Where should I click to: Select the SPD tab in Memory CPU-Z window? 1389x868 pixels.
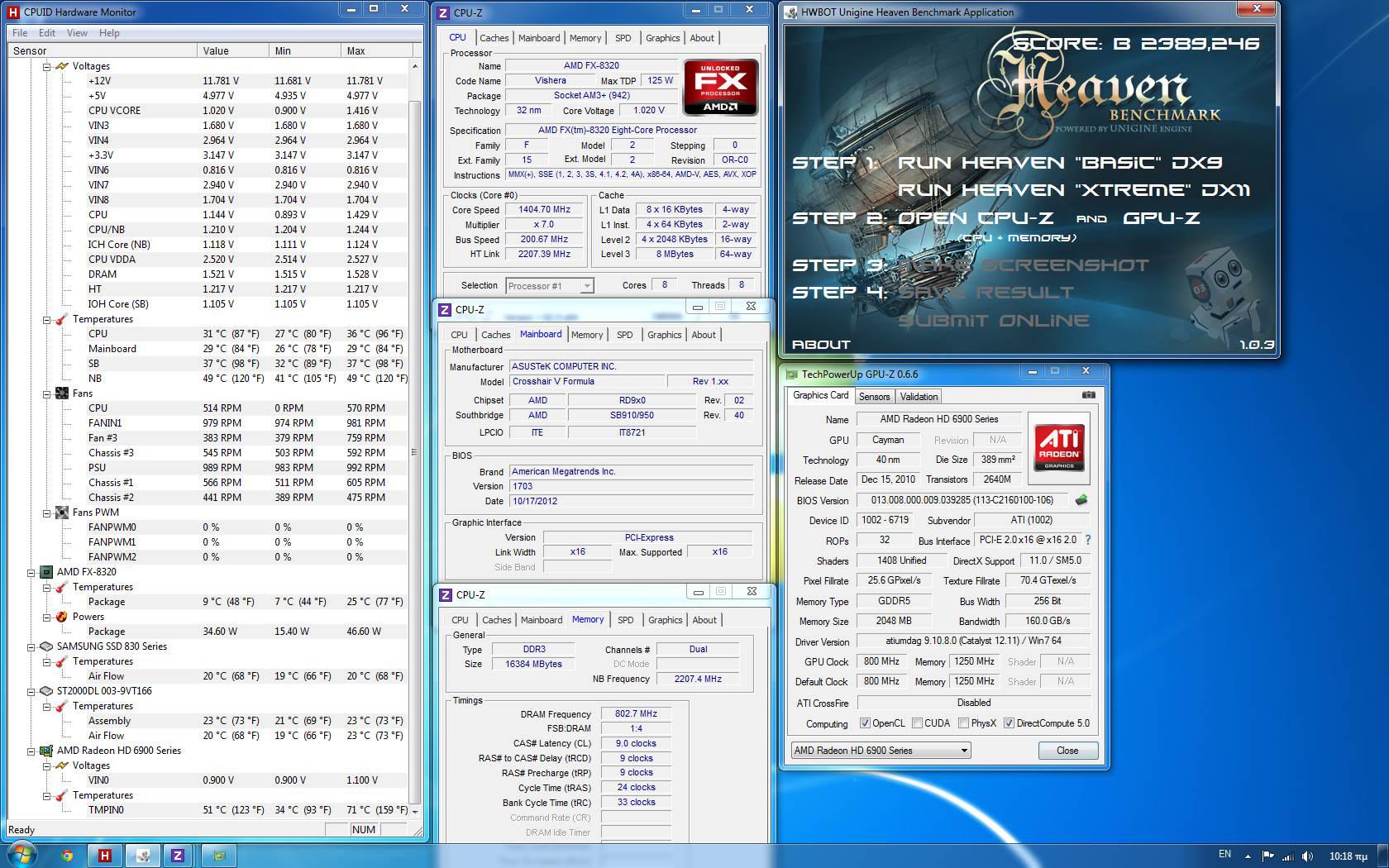pyautogui.click(x=626, y=620)
